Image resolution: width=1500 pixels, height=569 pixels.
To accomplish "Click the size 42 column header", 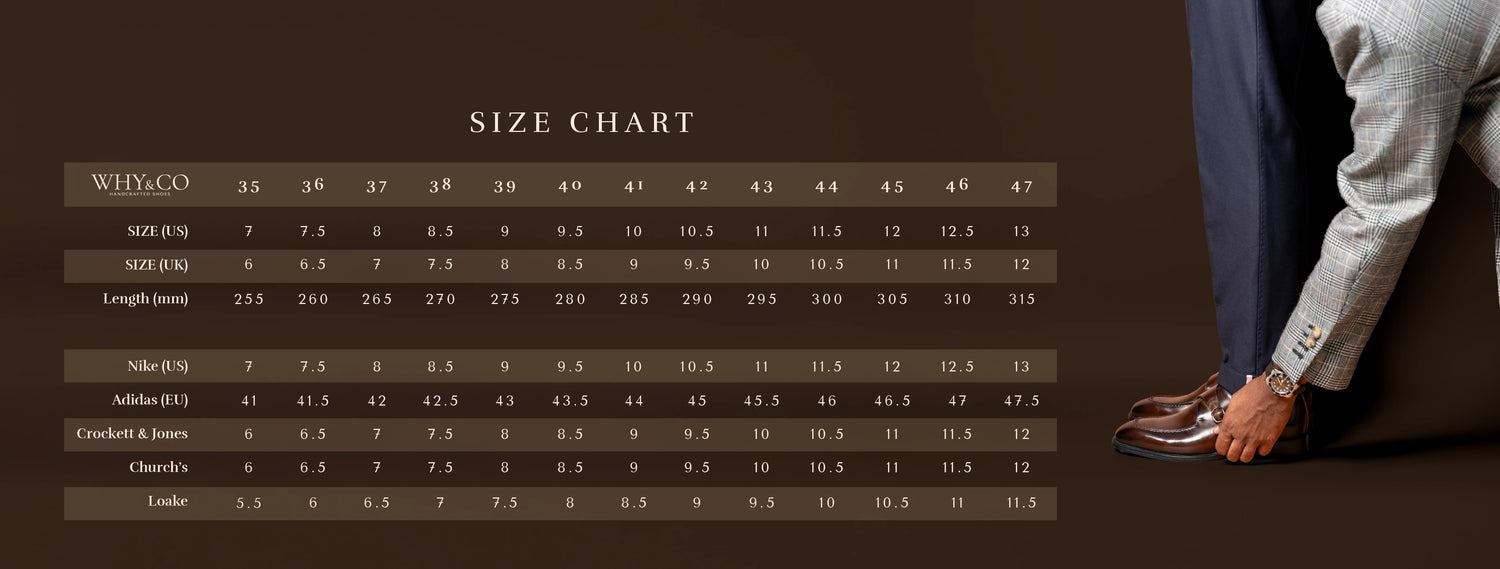I will pyautogui.click(x=697, y=187).
